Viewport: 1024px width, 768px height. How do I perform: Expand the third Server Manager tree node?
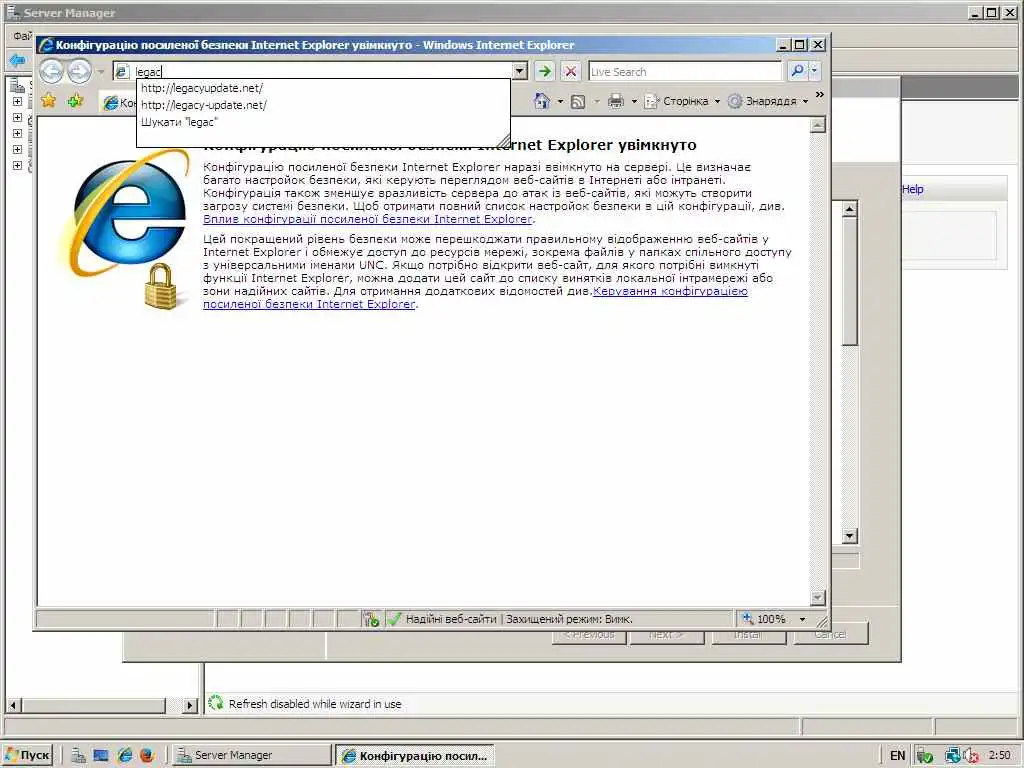[18, 133]
